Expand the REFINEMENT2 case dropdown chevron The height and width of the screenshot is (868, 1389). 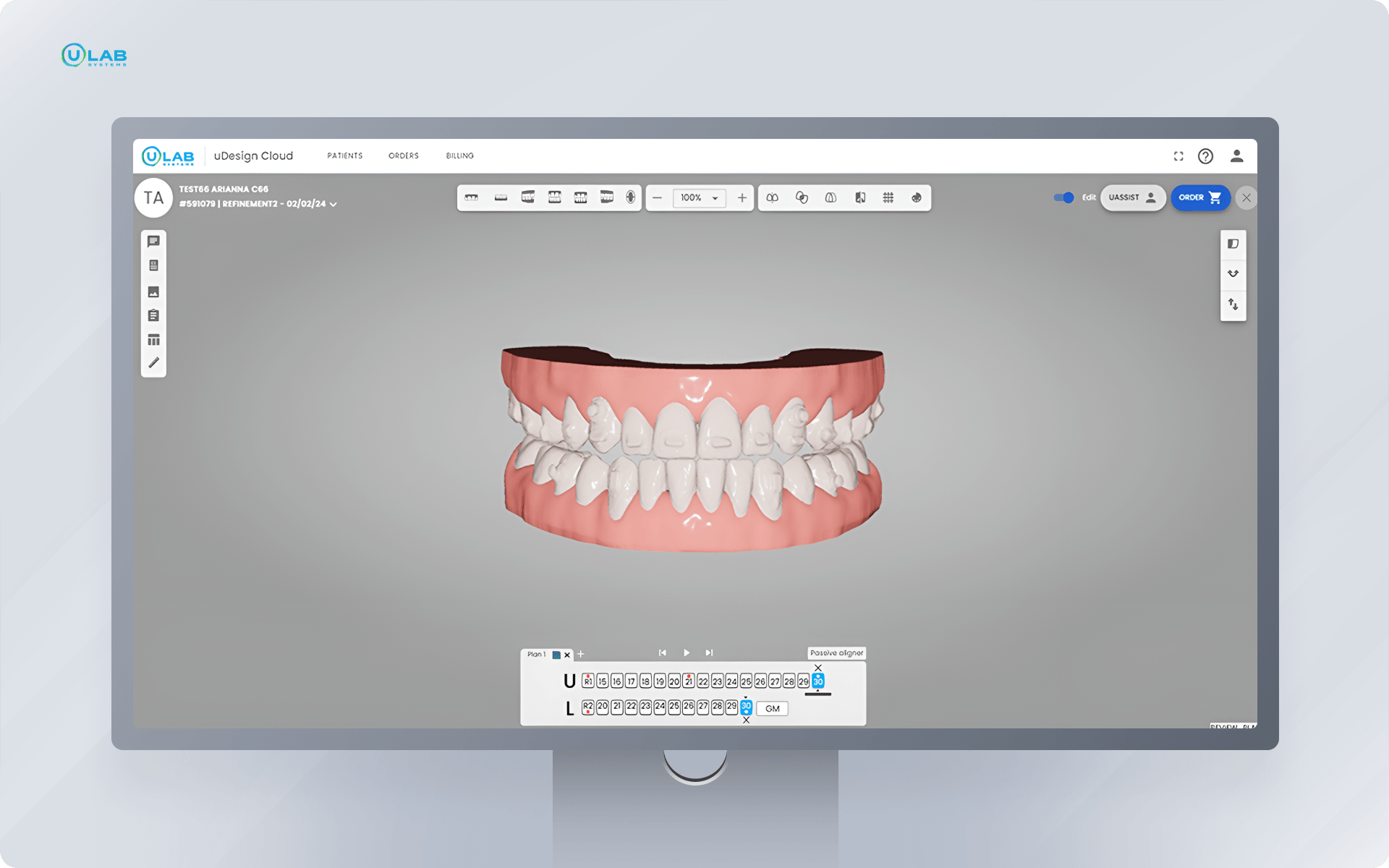tap(334, 205)
